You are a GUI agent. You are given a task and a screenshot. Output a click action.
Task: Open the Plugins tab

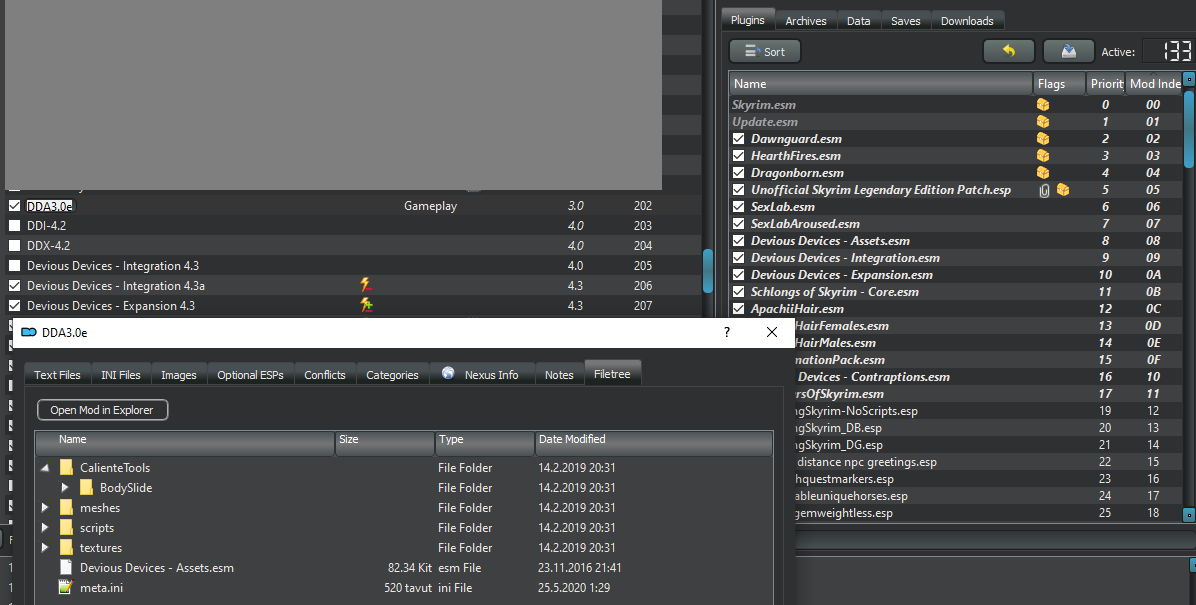748,20
